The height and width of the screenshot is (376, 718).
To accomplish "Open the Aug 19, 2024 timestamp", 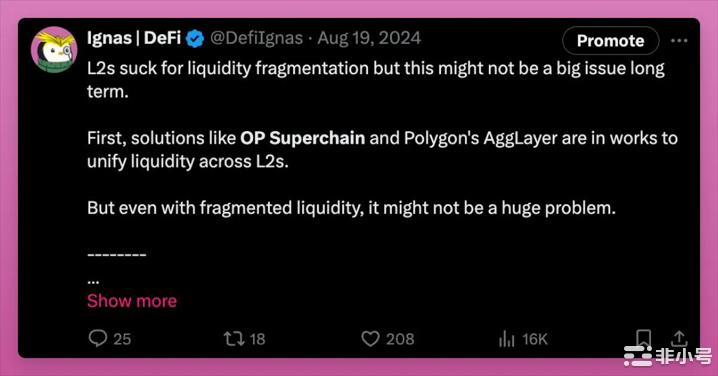I will click(x=369, y=38).
